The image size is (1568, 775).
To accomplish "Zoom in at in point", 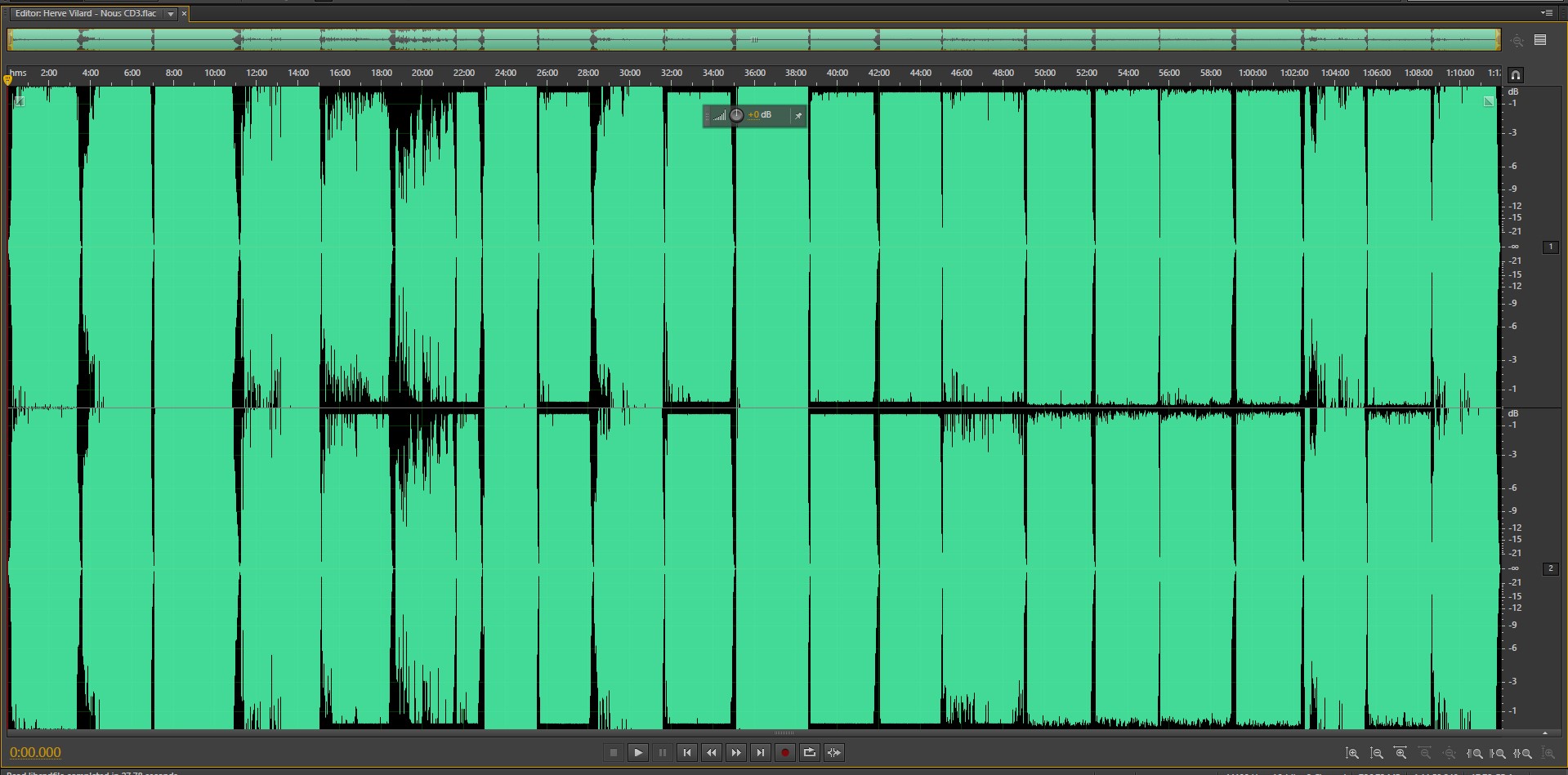I will (x=1475, y=753).
